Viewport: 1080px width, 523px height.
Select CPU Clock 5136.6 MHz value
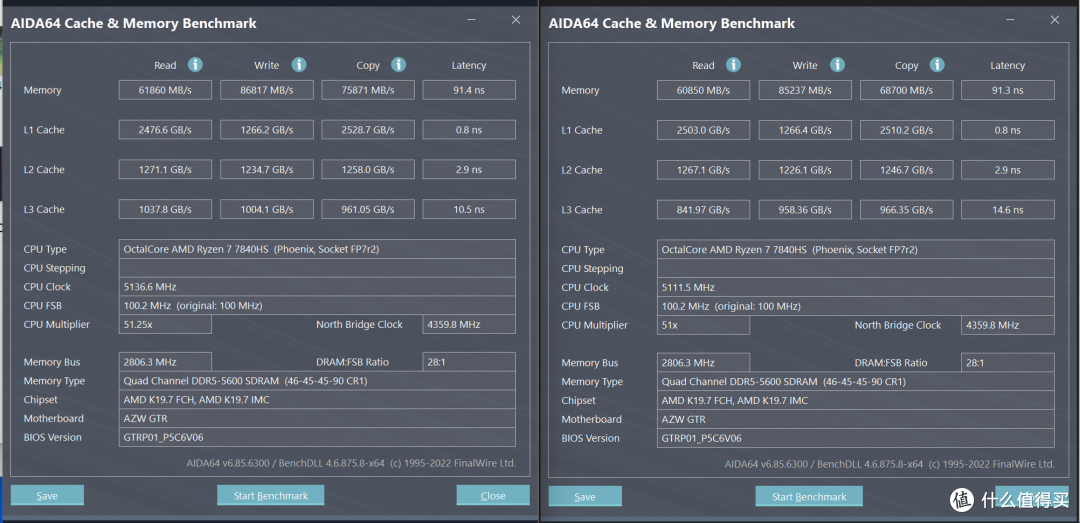(x=317, y=287)
